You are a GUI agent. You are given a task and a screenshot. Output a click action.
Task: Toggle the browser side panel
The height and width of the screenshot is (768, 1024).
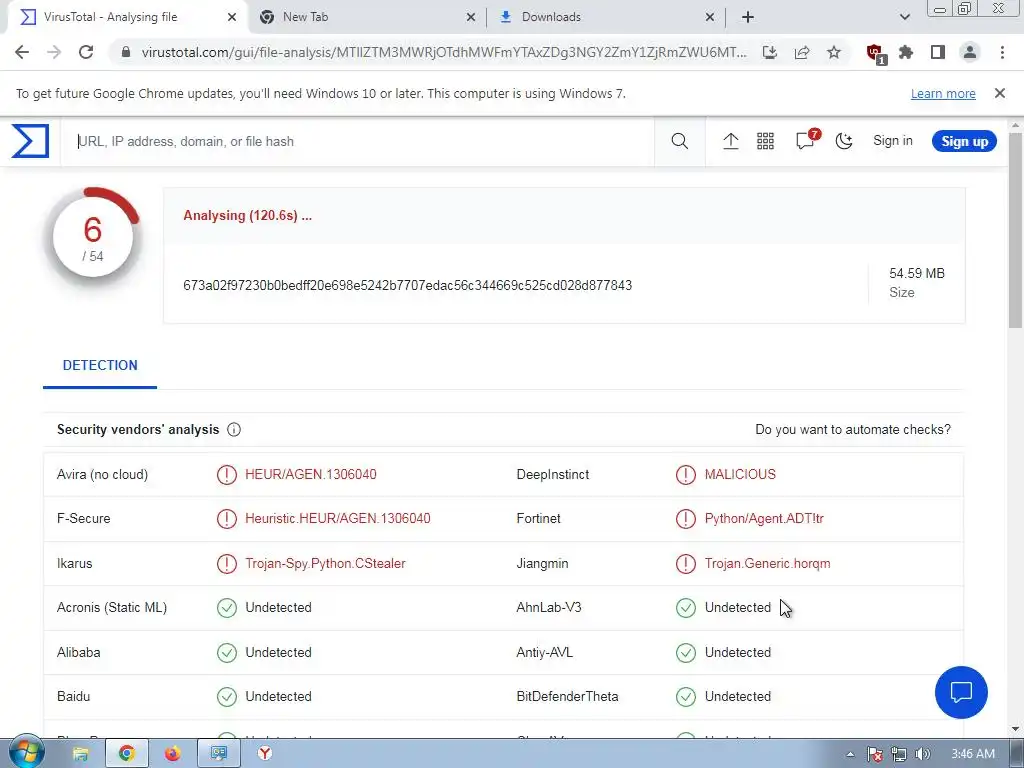938,52
